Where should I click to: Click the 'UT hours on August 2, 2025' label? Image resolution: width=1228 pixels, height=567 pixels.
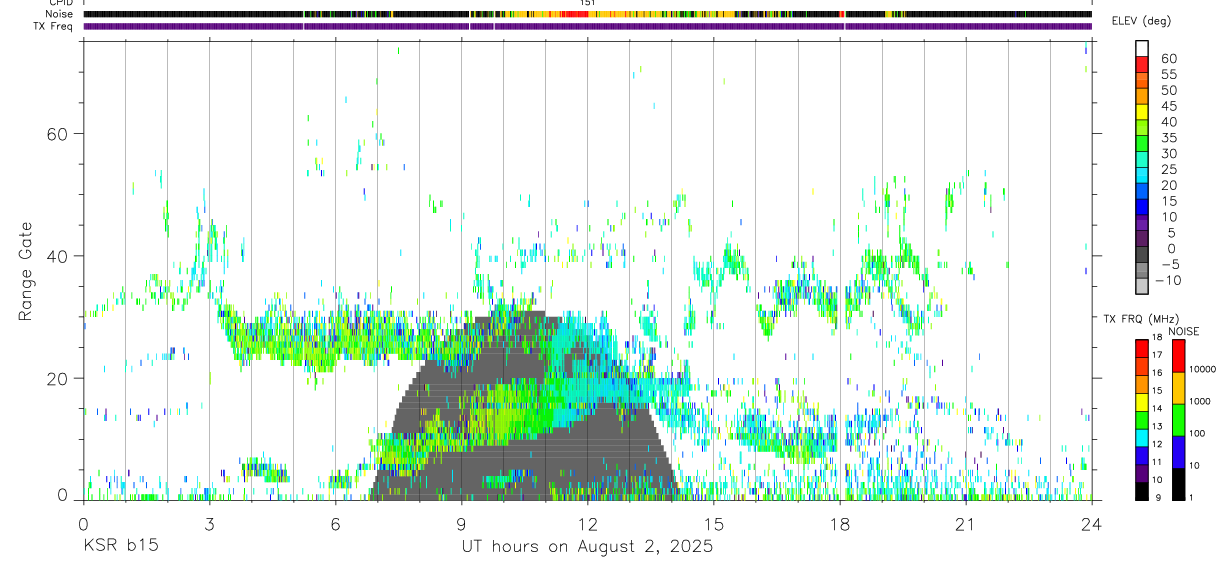pos(587,547)
